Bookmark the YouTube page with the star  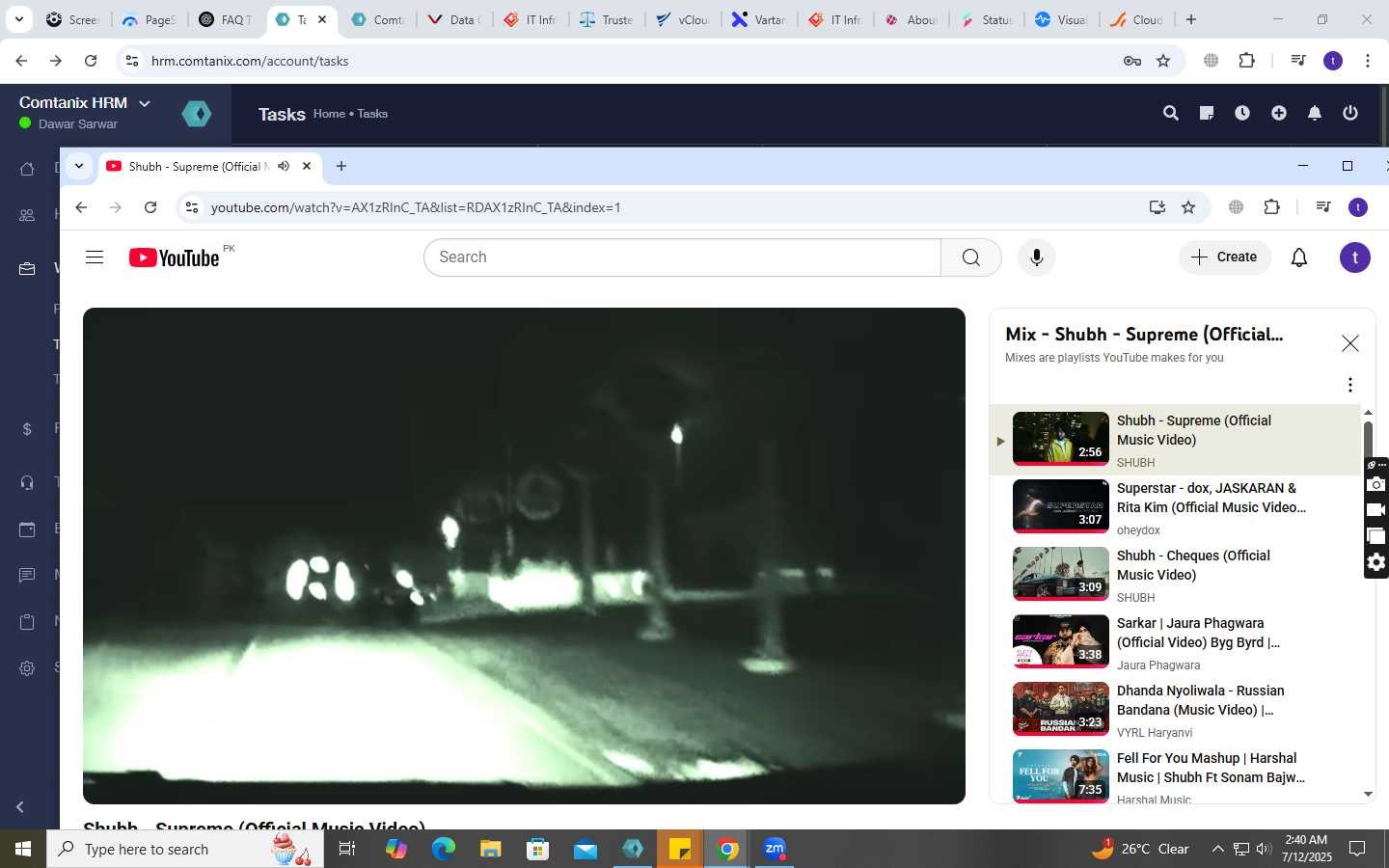coord(1188,207)
